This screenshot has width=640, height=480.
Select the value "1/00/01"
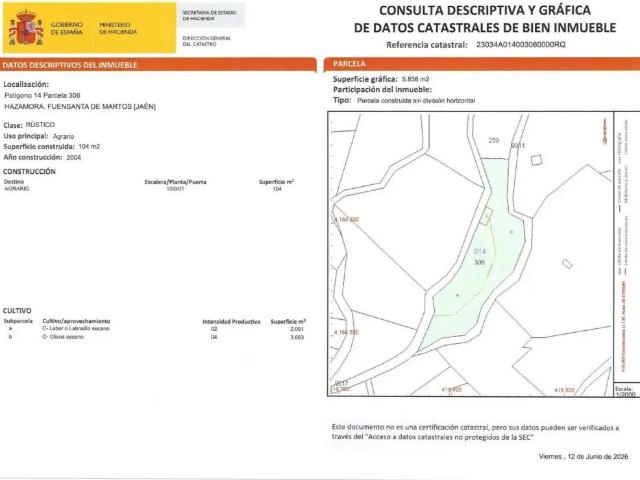[176, 189]
